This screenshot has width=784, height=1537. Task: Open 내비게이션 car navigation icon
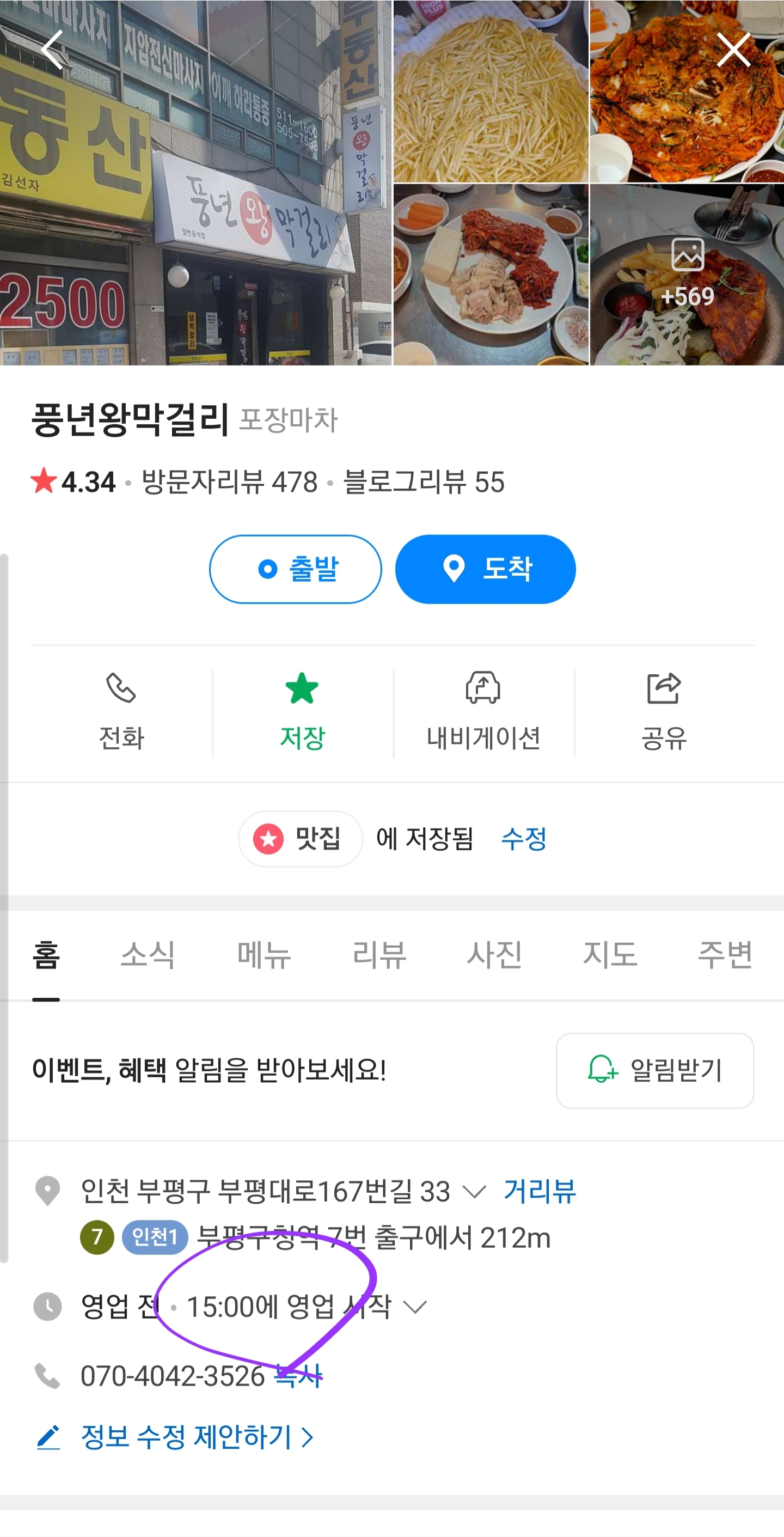tap(483, 688)
